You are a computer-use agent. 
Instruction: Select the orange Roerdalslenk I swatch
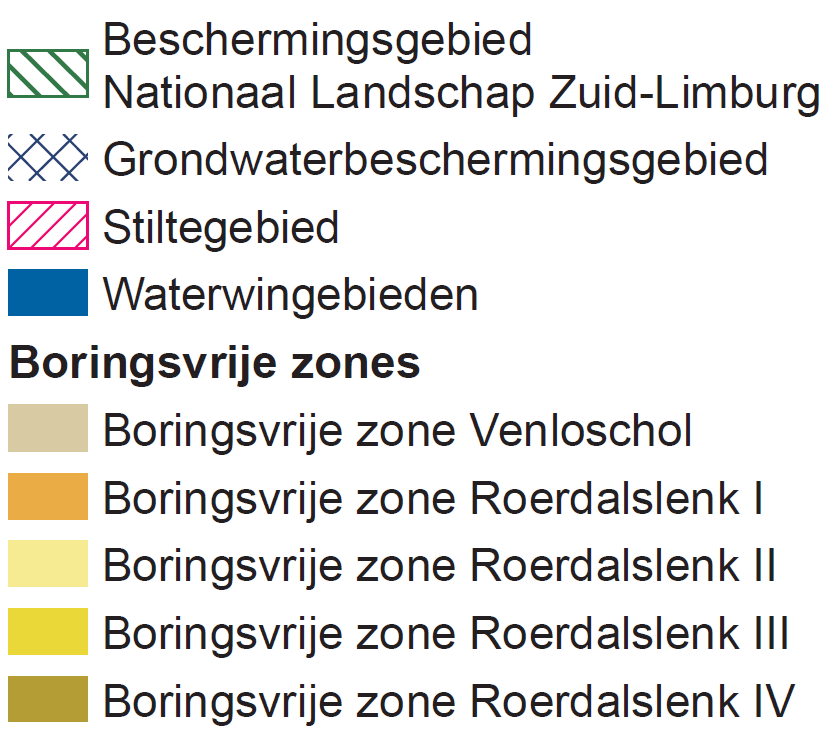(48, 496)
